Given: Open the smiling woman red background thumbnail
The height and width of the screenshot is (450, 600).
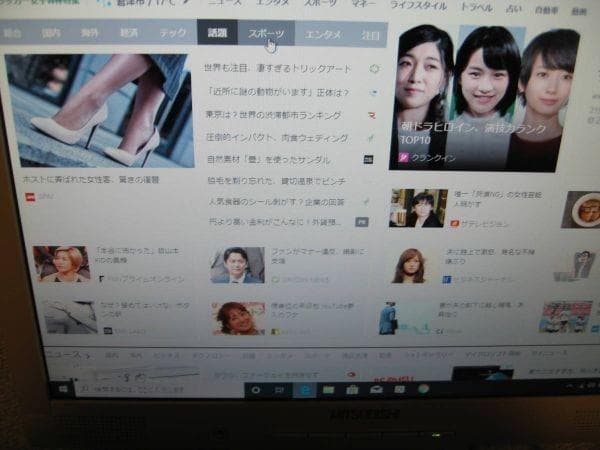Looking at the screenshot, I should pyautogui.click(x=238, y=318).
